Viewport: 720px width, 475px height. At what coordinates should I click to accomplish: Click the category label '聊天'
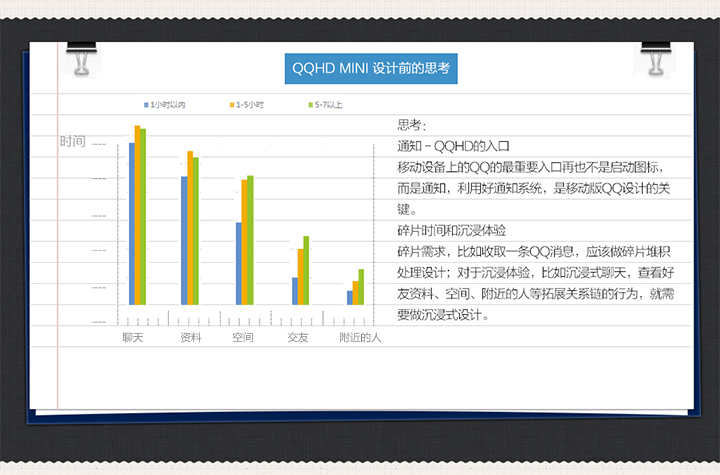[x=133, y=338]
